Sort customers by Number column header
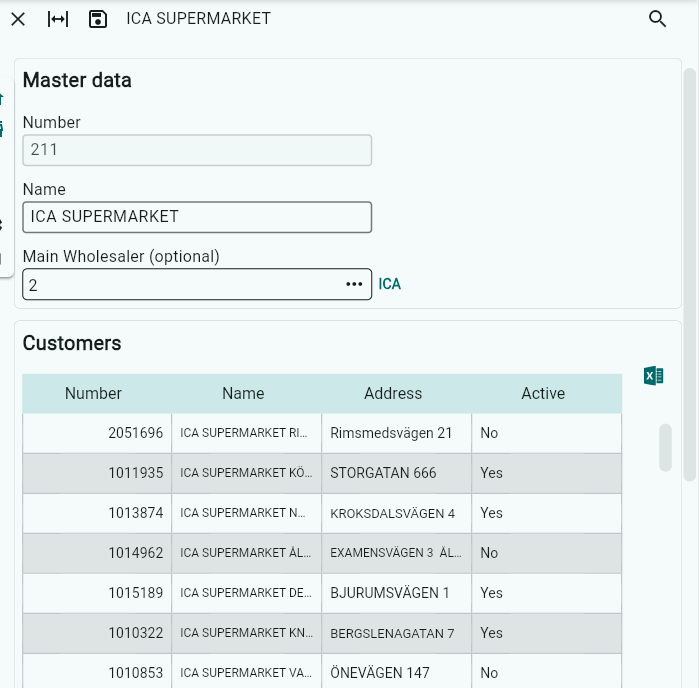The width and height of the screenshot is (699, 688). tap(93, 393)
